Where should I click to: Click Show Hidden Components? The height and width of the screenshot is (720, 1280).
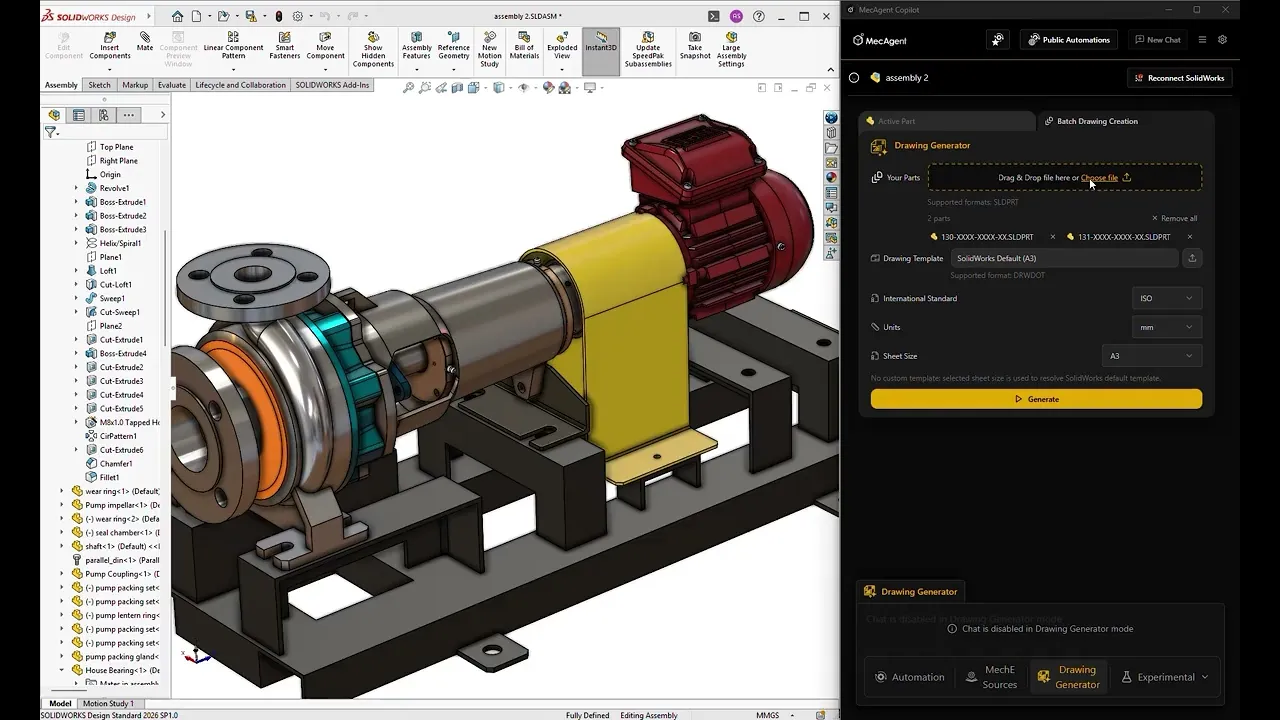(x=373, y=50)
